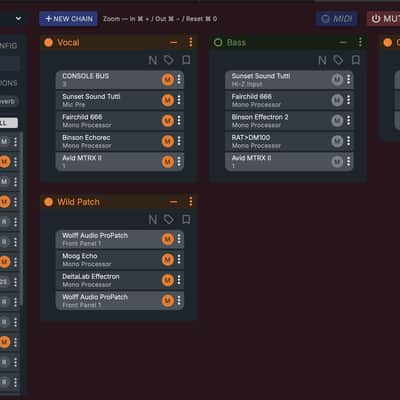Toggle mute M on Moog Echo
400x400 pixels.
[168, 259]
